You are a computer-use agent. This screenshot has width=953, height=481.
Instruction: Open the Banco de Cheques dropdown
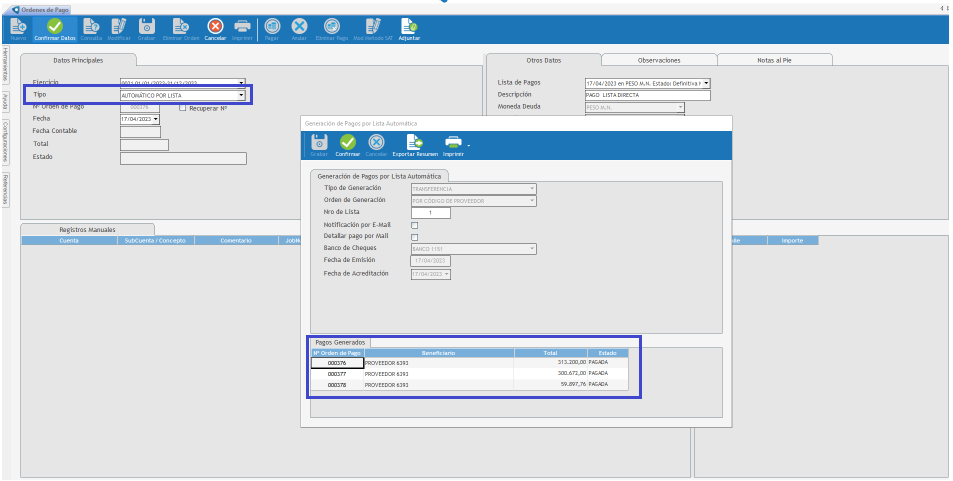(x=532, y=249)
